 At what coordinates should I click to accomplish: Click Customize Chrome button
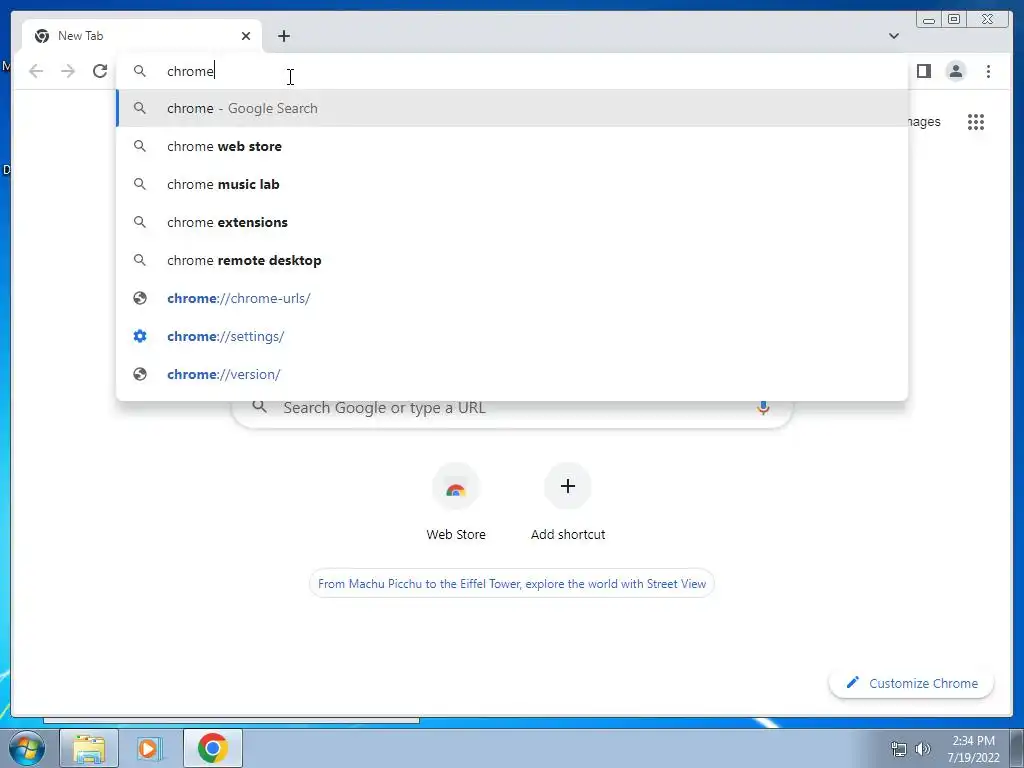(912, 683)
